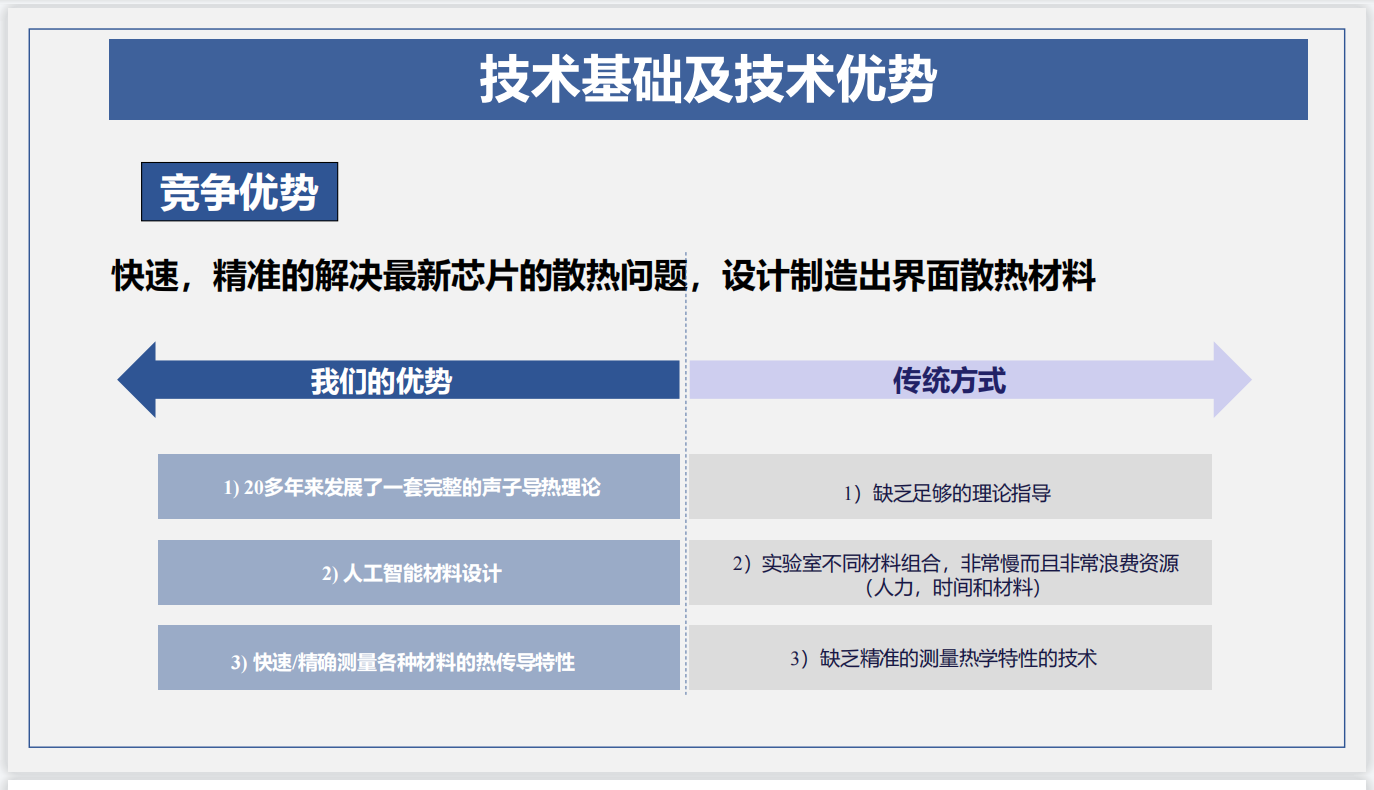Click the 竞争优势 label box
Image resolution: width=1374 pixels, height=790 pixels.
click(239, 192)
